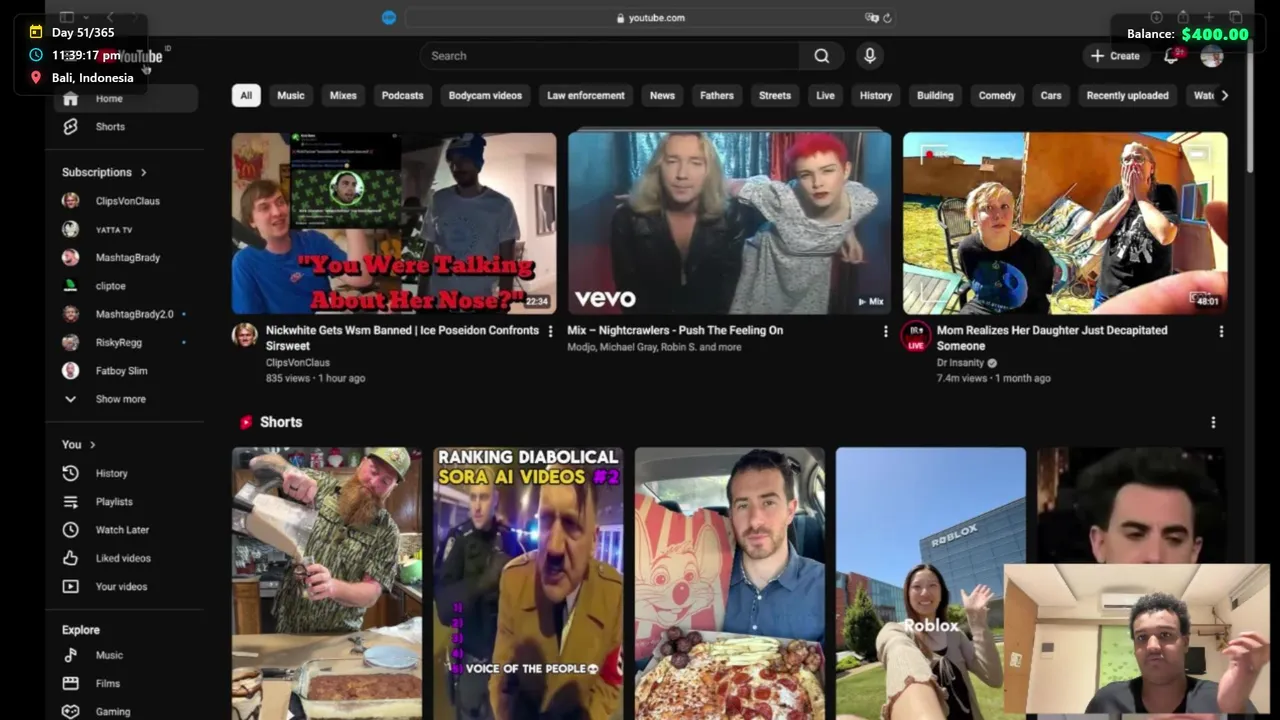Click the ClipsVonClaus channel avatar under video
Screen dimensions: 1280x720
(245, 335)
